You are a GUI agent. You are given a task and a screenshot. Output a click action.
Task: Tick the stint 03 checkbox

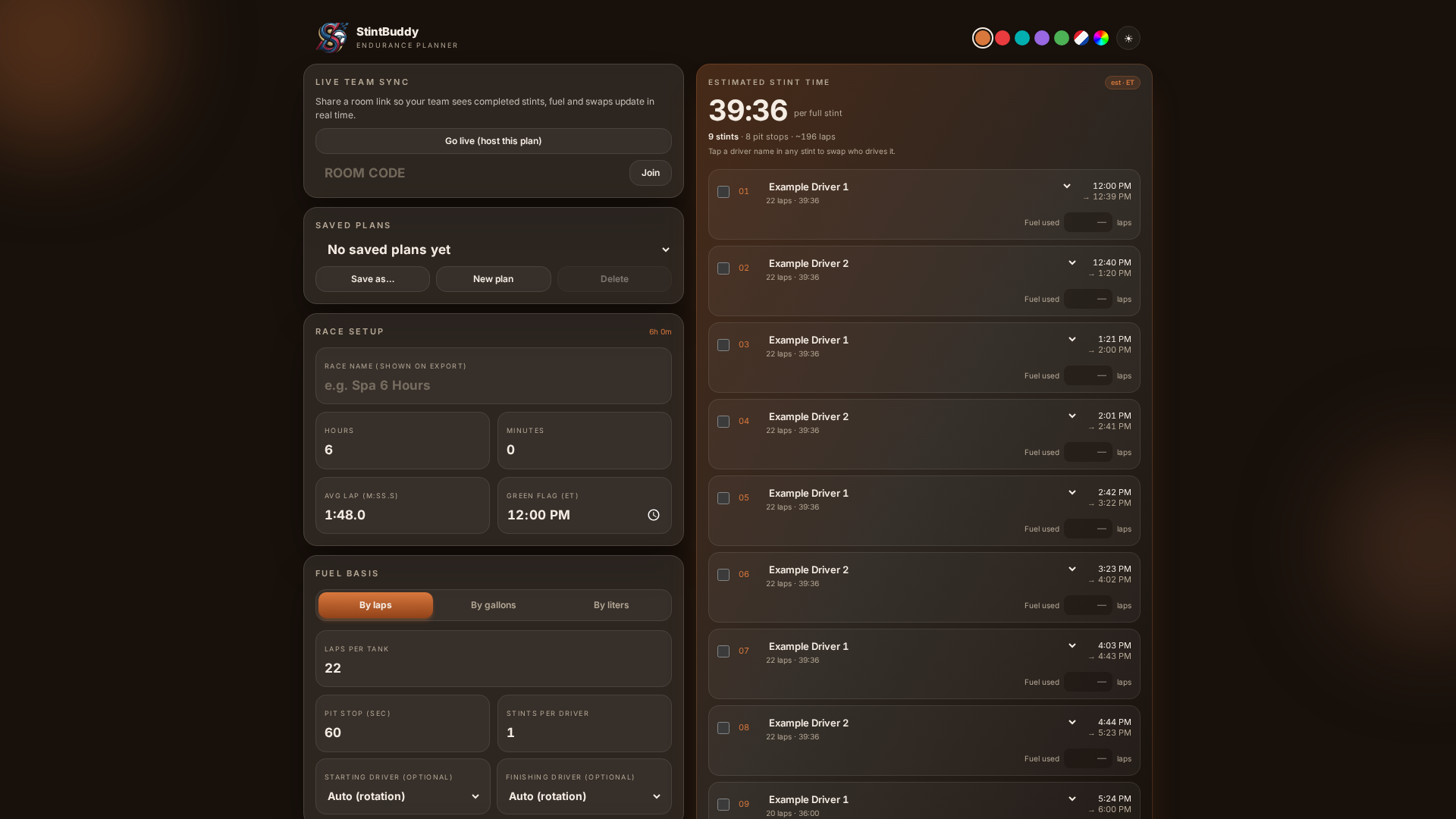[723, 345]
